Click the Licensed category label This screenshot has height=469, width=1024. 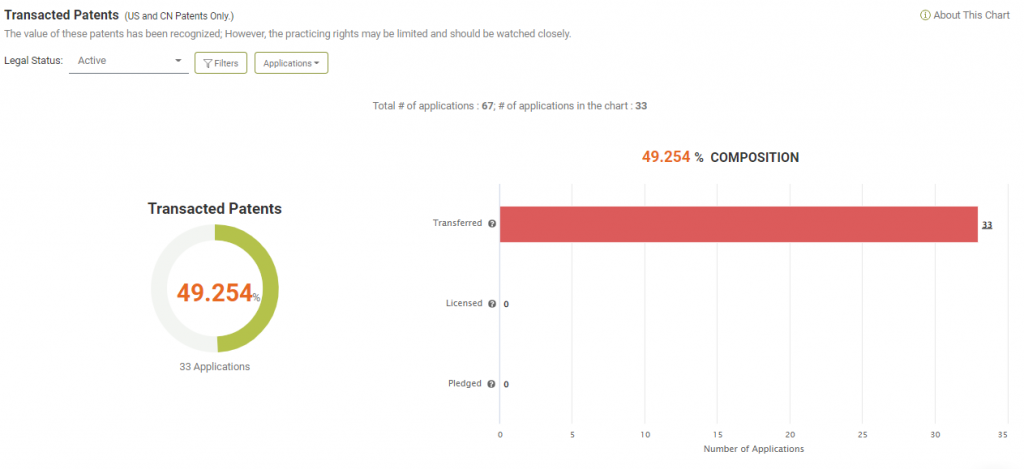pos(464,303)
